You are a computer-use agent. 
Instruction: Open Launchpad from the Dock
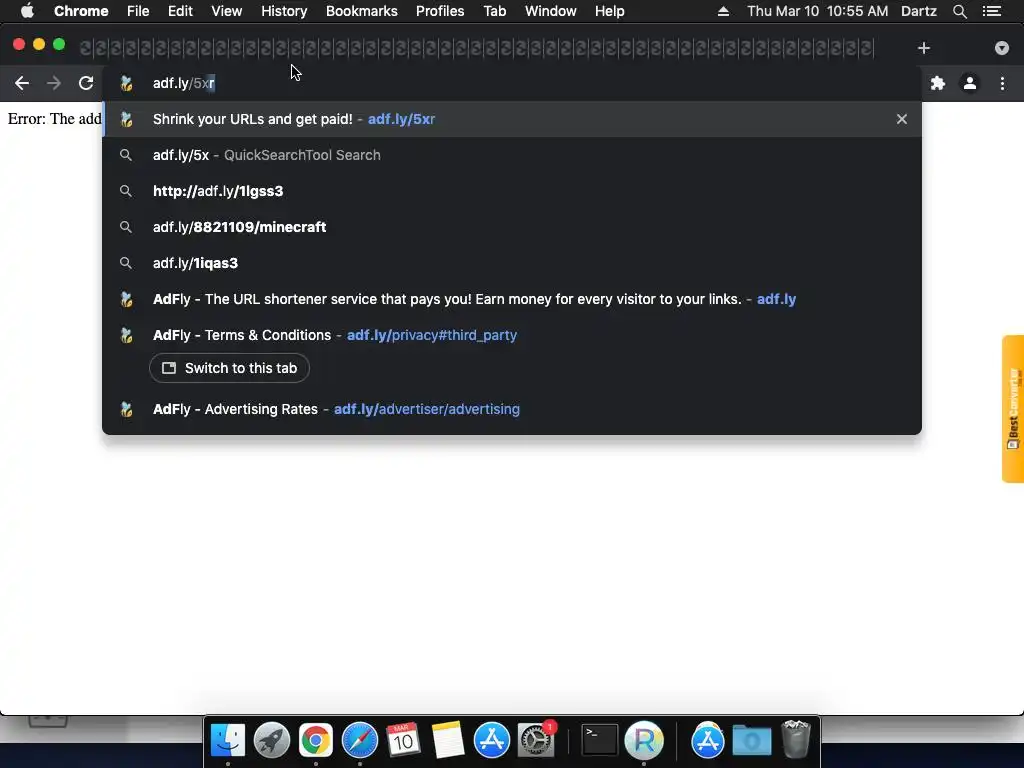272,740
